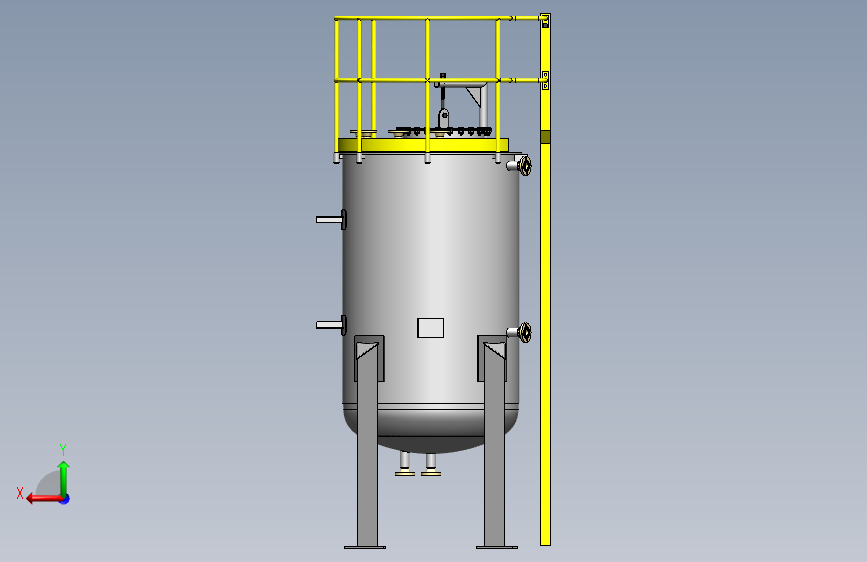The width and height of the screenshot is (867, 562).
Task: Select the rectangular nameplate on the tank shell
Action: 430,327
